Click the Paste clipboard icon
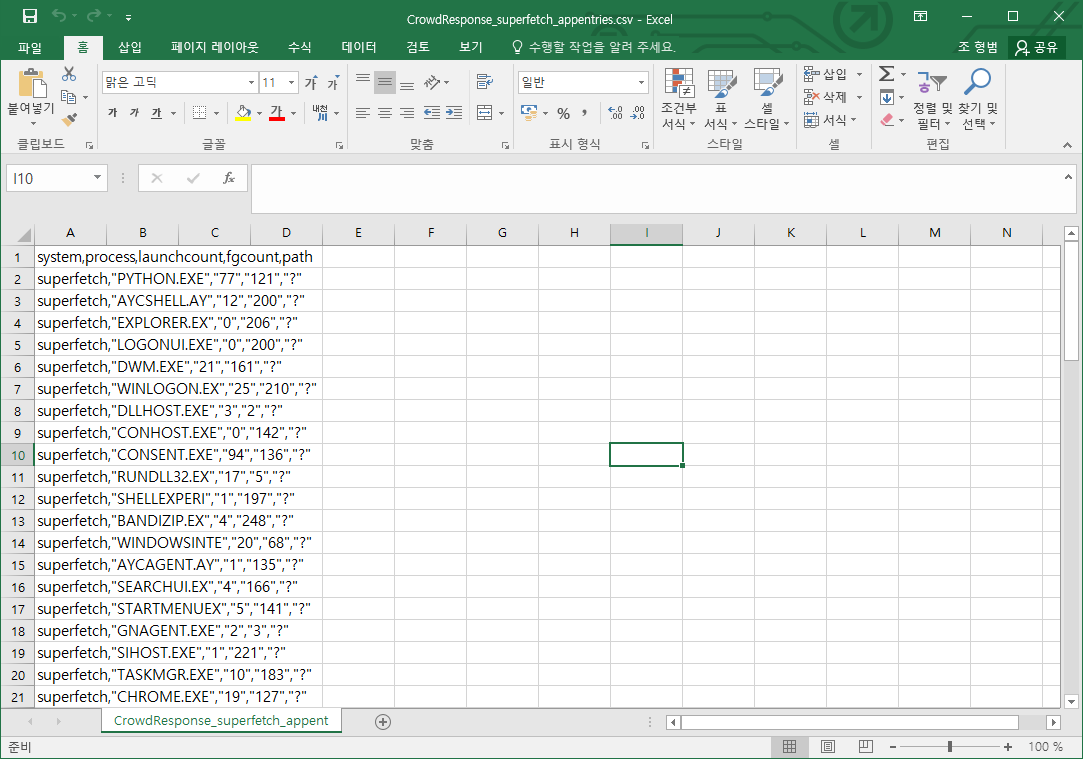Screen dimensions: 1083x759 [32, 83]
